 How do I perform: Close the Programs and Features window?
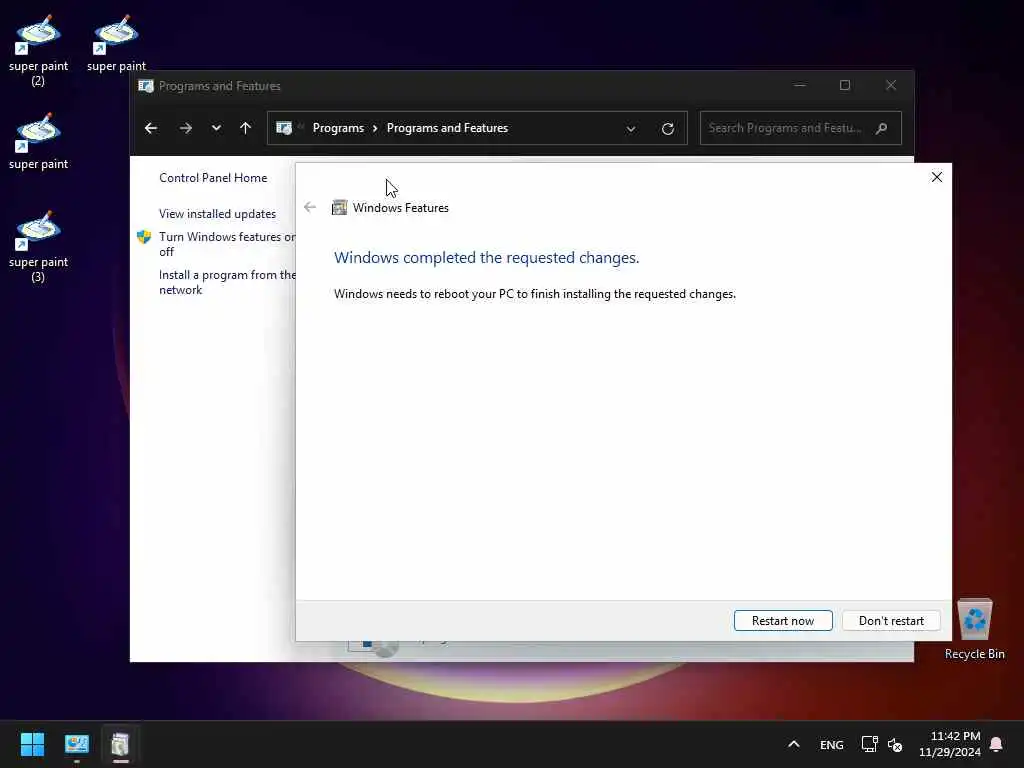click(x=891, y=85)
